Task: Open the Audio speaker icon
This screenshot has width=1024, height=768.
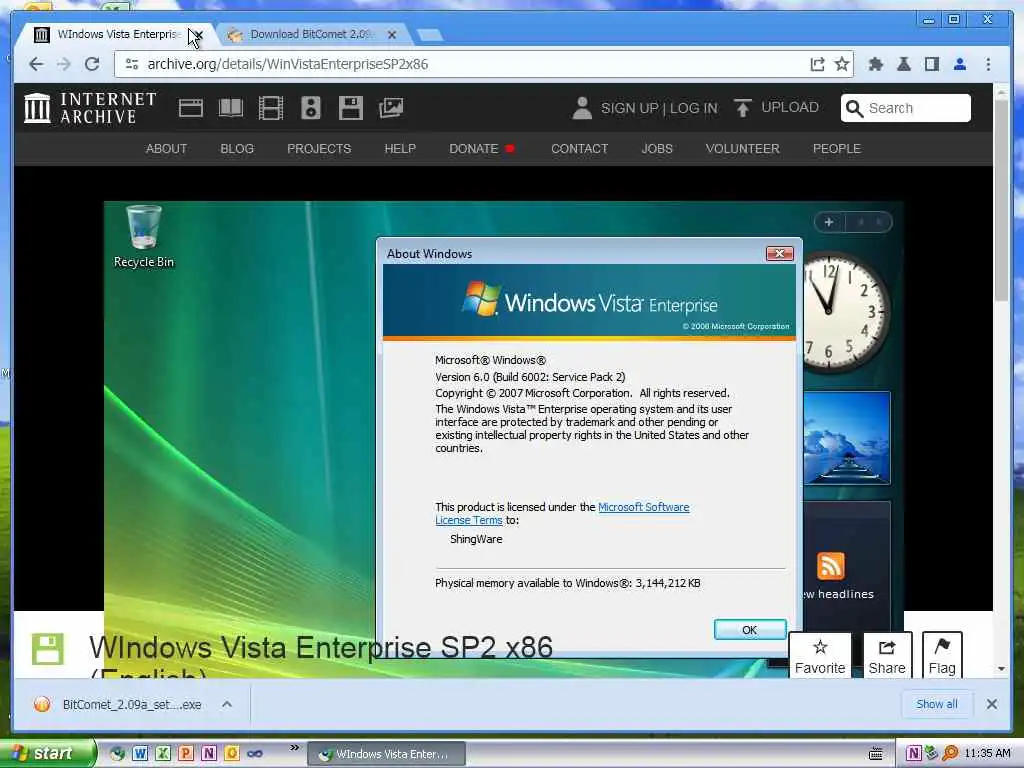Action: pos(311,108)
